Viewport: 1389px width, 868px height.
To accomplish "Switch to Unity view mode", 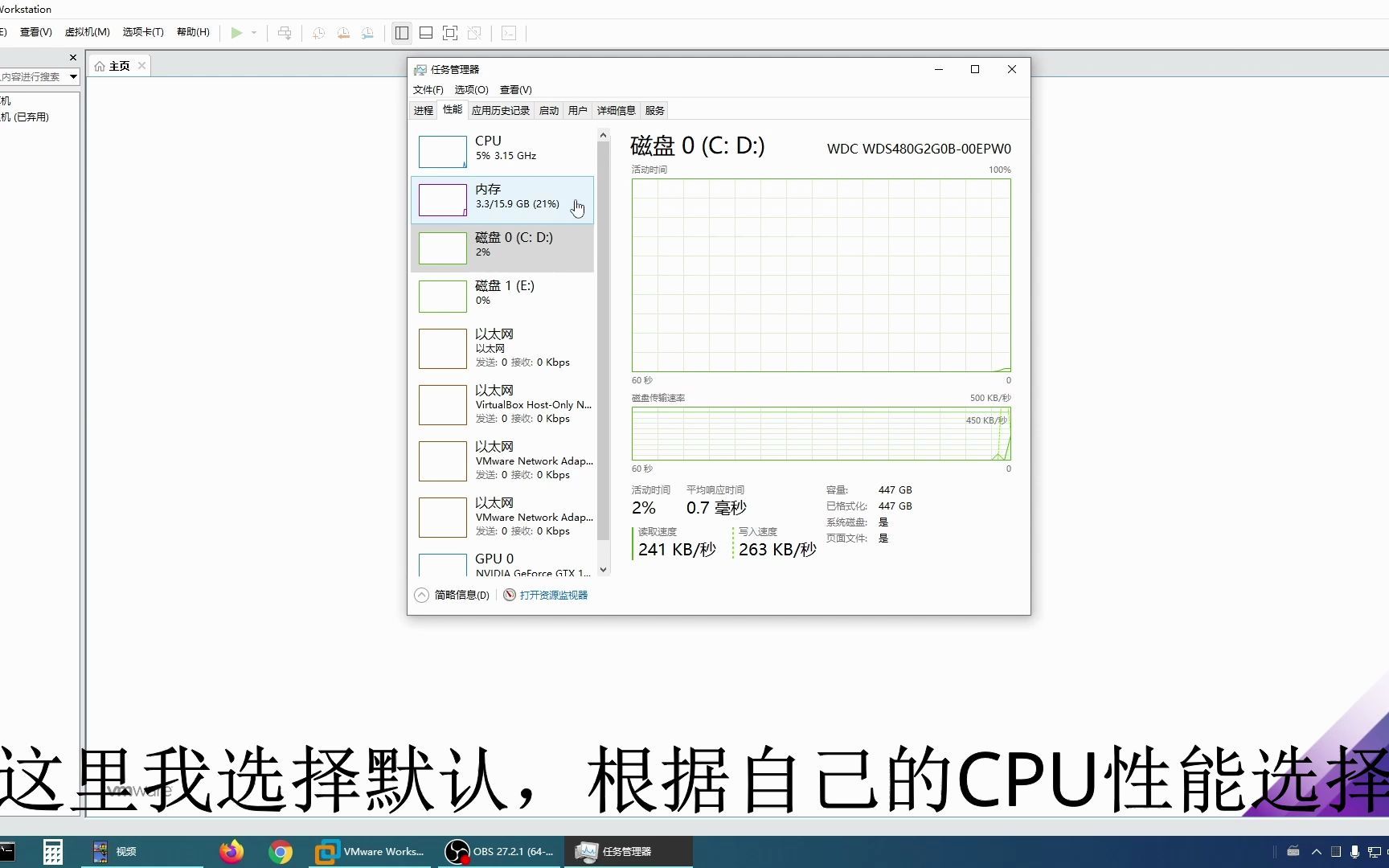I will click(475, 32).
